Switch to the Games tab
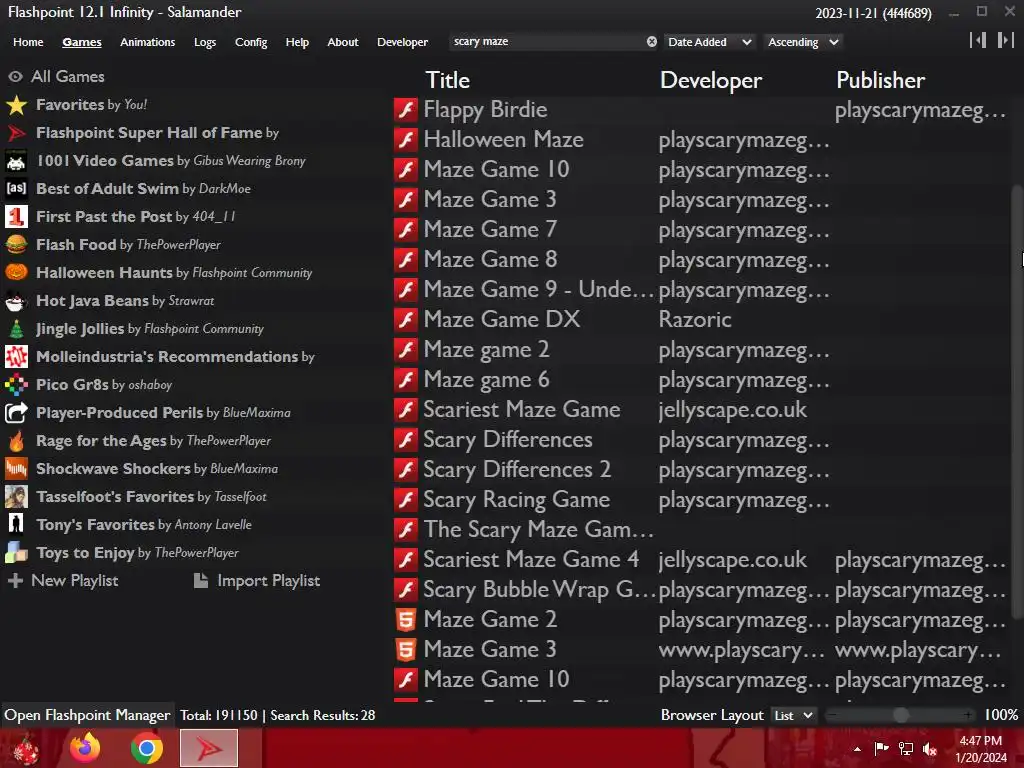This screenshot has height=768, width=1024. pyautogui.click(x=82, y=42)
